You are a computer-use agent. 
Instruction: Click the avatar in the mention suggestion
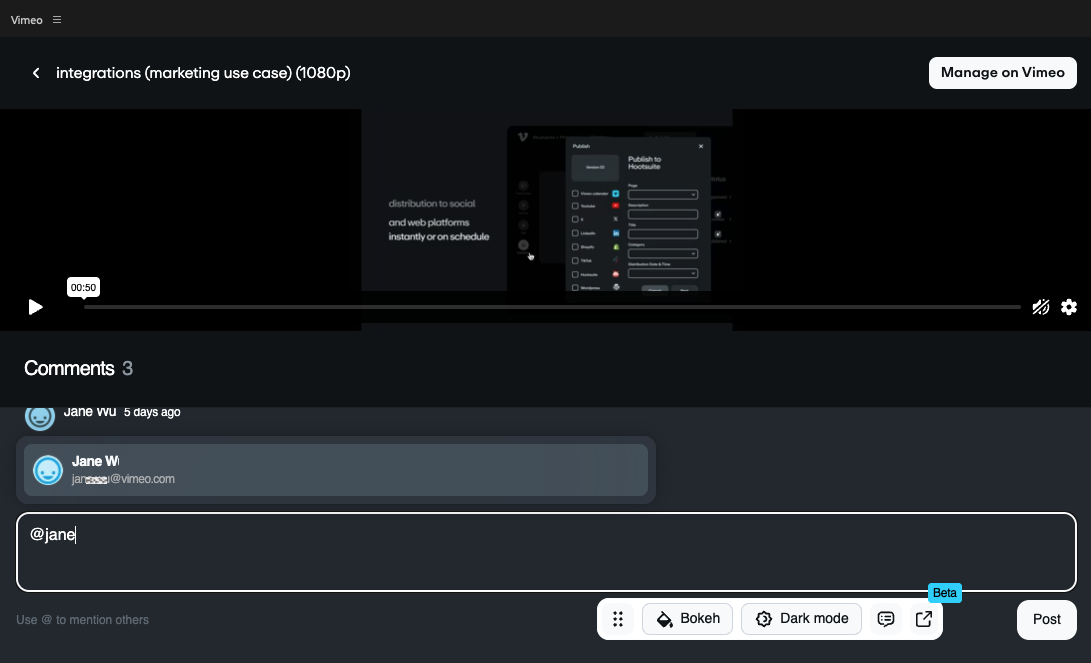(48, 470)
